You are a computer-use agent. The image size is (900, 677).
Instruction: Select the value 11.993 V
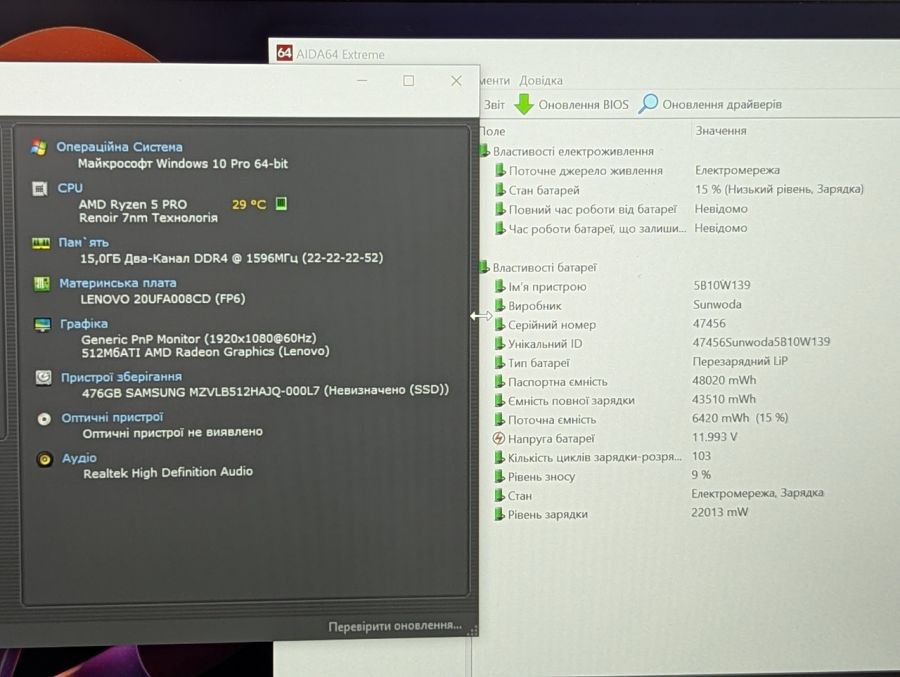click(715, 436)
